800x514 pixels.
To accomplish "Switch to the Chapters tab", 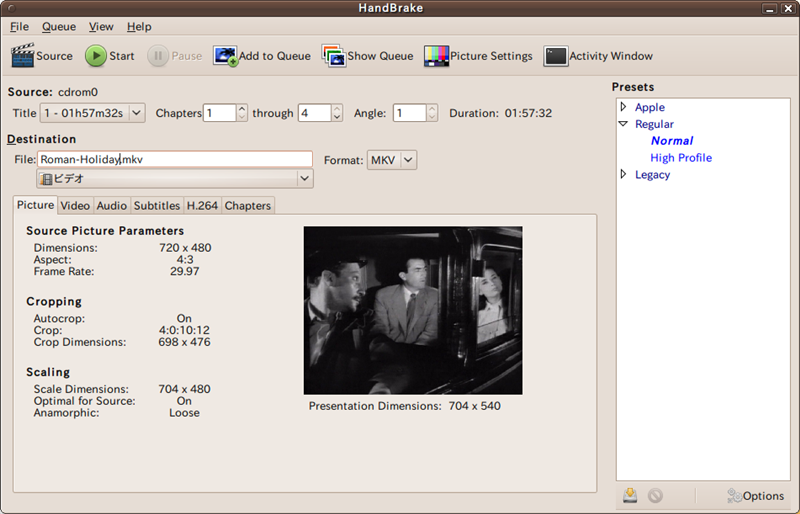I will (x=247, y=206).
